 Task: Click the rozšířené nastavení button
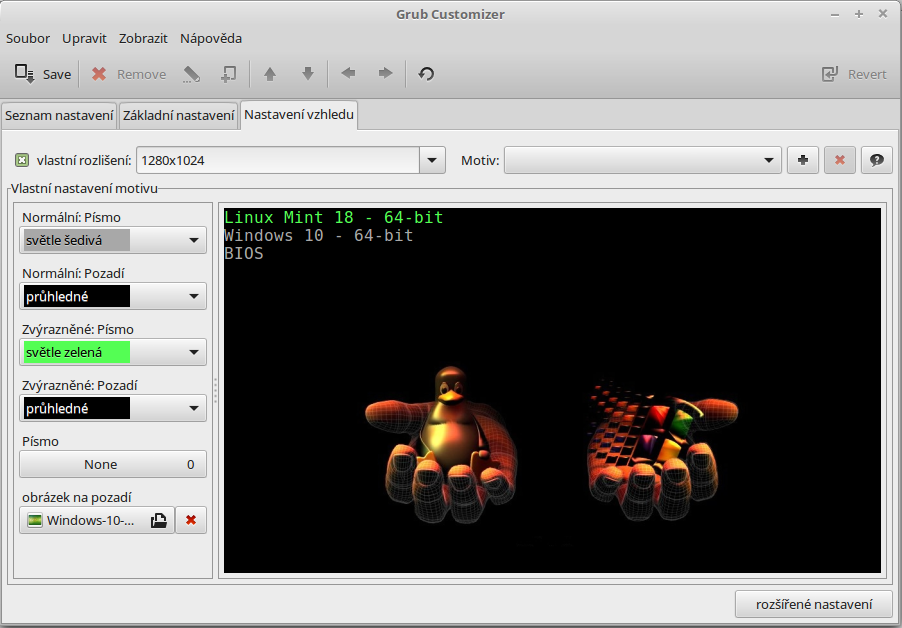(813, 604)
